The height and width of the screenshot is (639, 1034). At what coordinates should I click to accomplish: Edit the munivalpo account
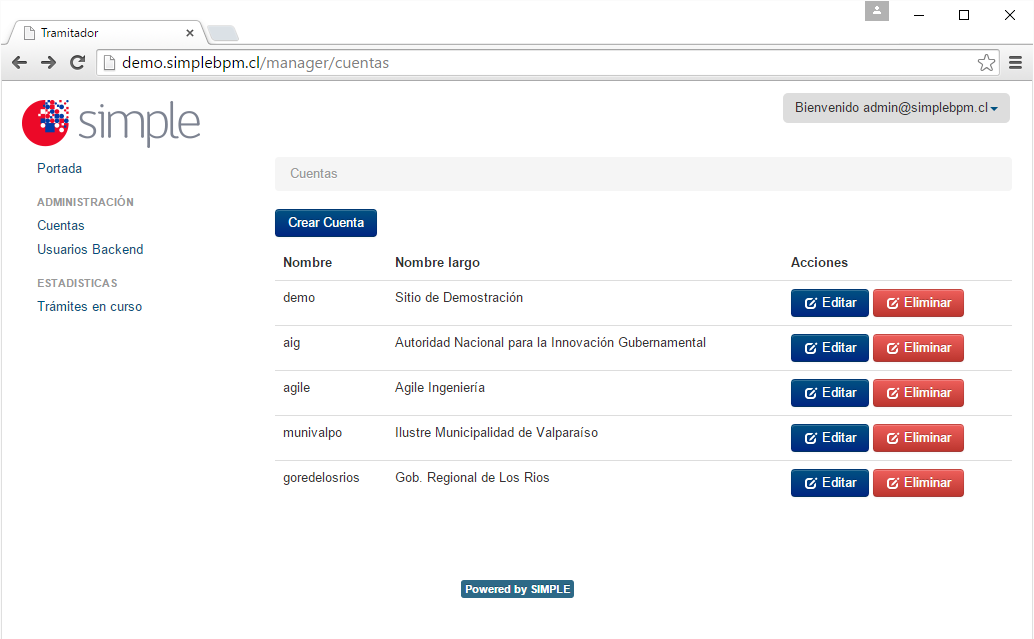click(830, 438)
